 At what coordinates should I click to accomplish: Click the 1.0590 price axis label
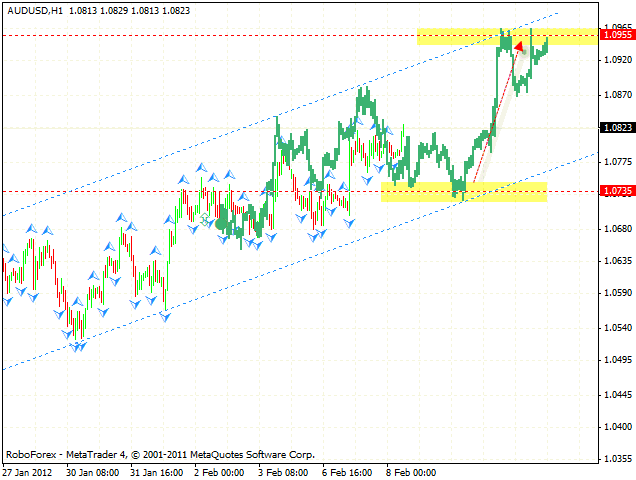pos(616,293)
